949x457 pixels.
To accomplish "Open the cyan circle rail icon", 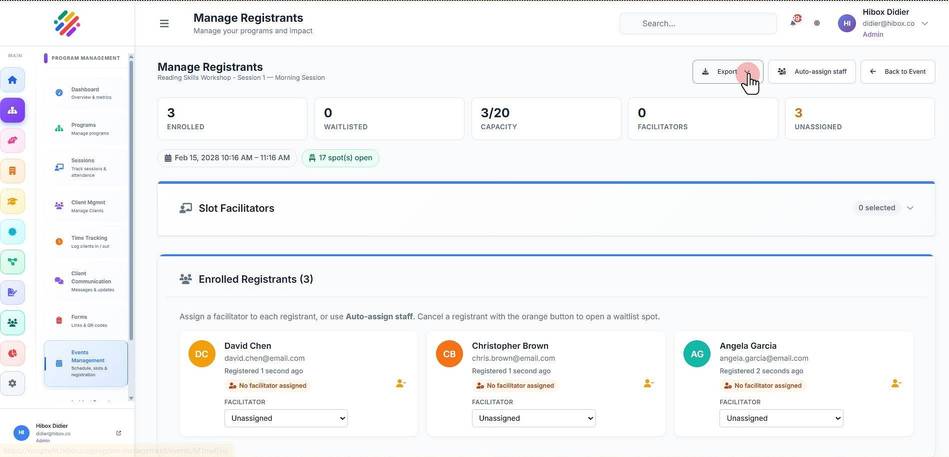I will click(x=12, y=232).
